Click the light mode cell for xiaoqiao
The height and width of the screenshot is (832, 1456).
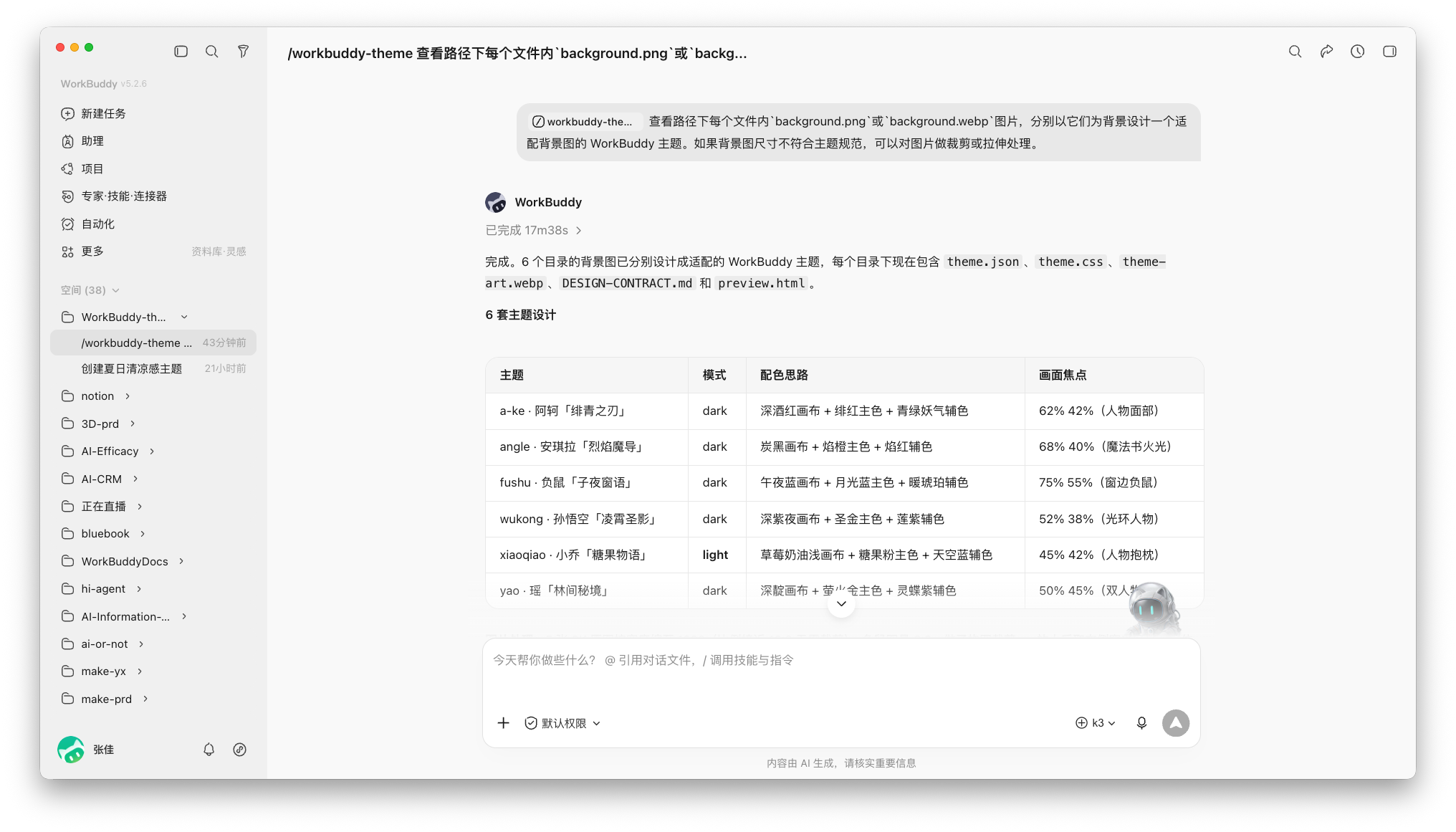click(x=717, y=555)
